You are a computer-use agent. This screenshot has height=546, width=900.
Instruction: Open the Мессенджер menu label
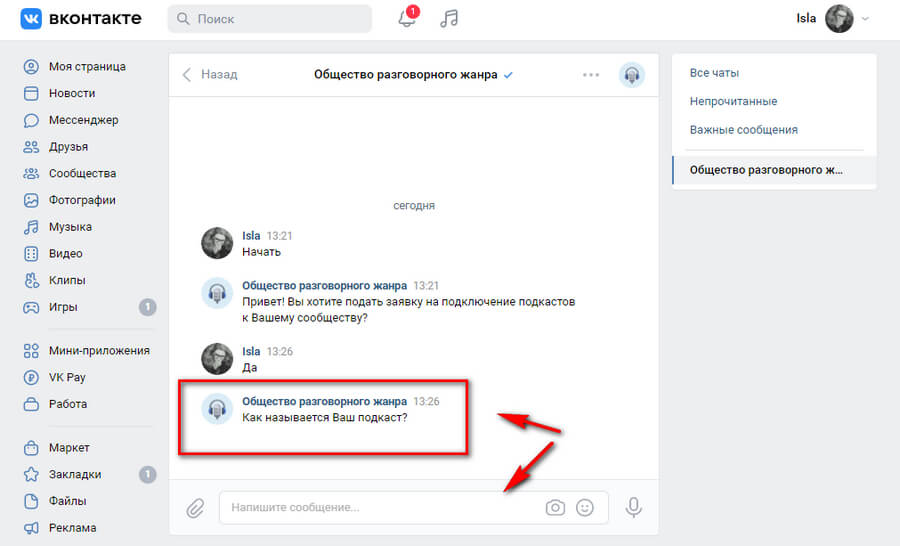point(84,120)
